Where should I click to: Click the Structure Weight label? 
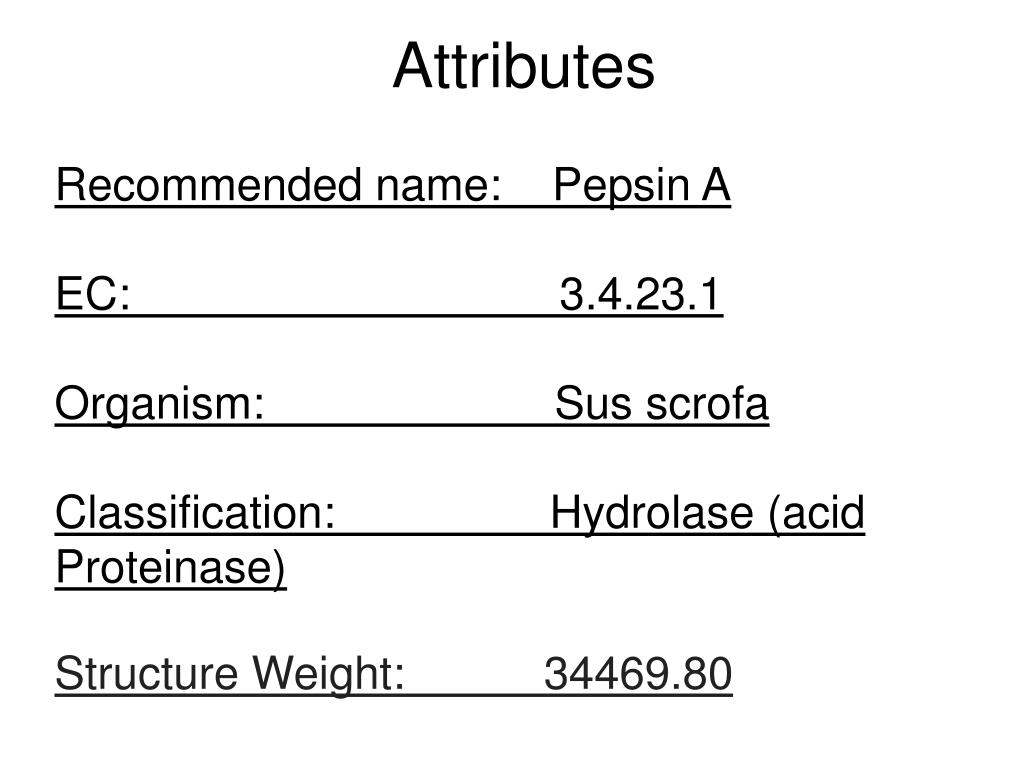tap(230, 675)
